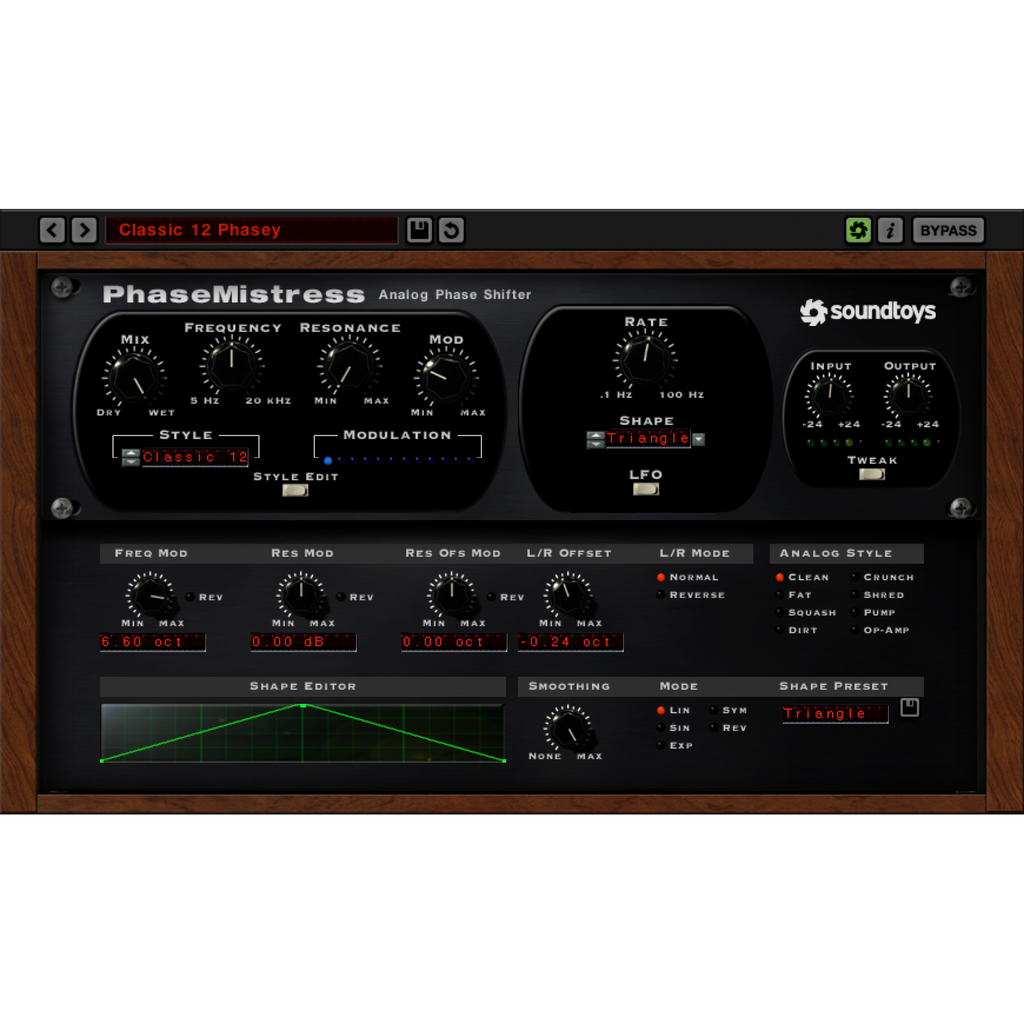Viewport: 1024px width, 1024px height.
Task: Click the Soundtoys logo
Action: click(867, 312)
